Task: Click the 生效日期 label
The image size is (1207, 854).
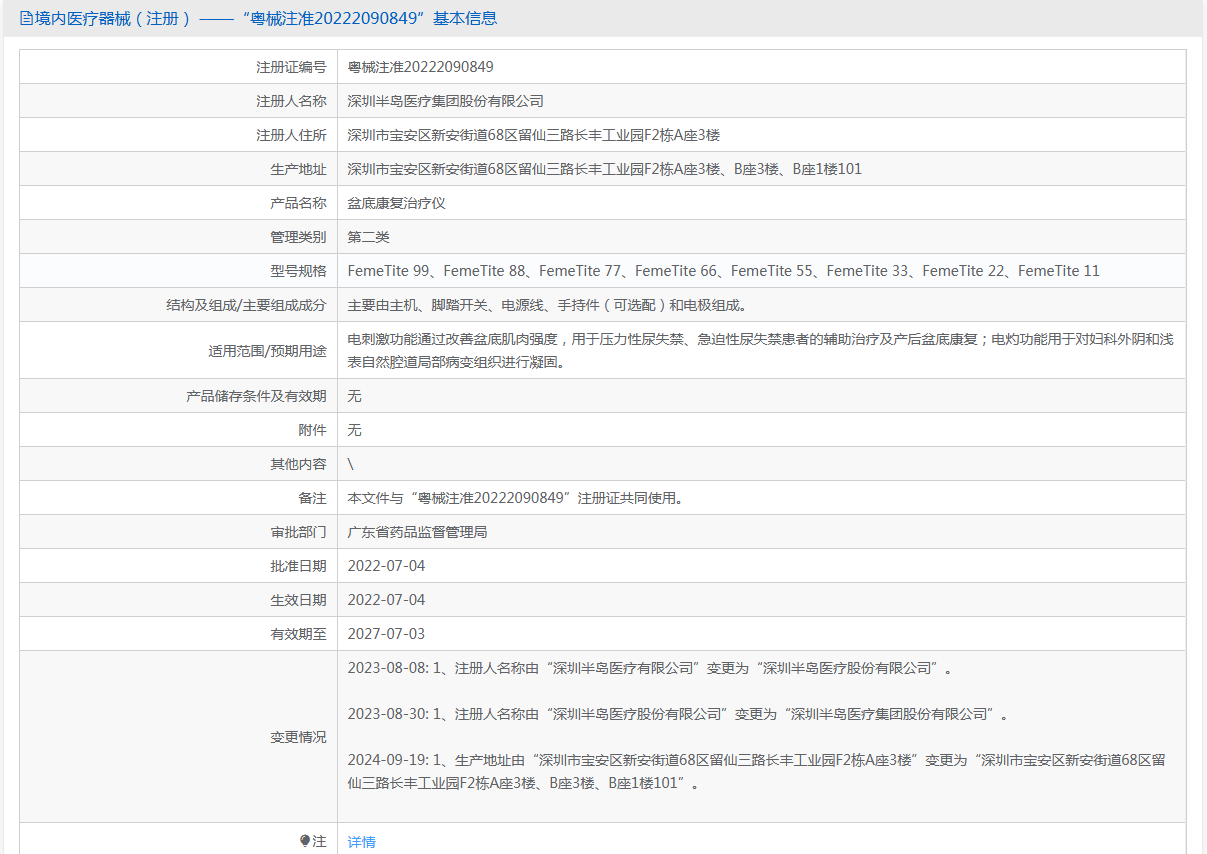Action: click(298, 600)
